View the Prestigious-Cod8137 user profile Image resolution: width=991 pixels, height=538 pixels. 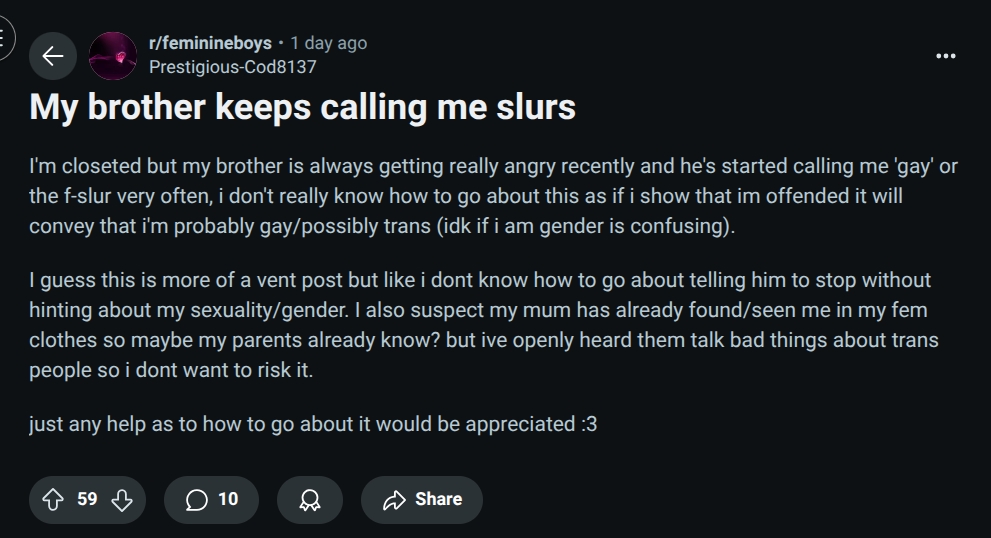click(232, 67)
